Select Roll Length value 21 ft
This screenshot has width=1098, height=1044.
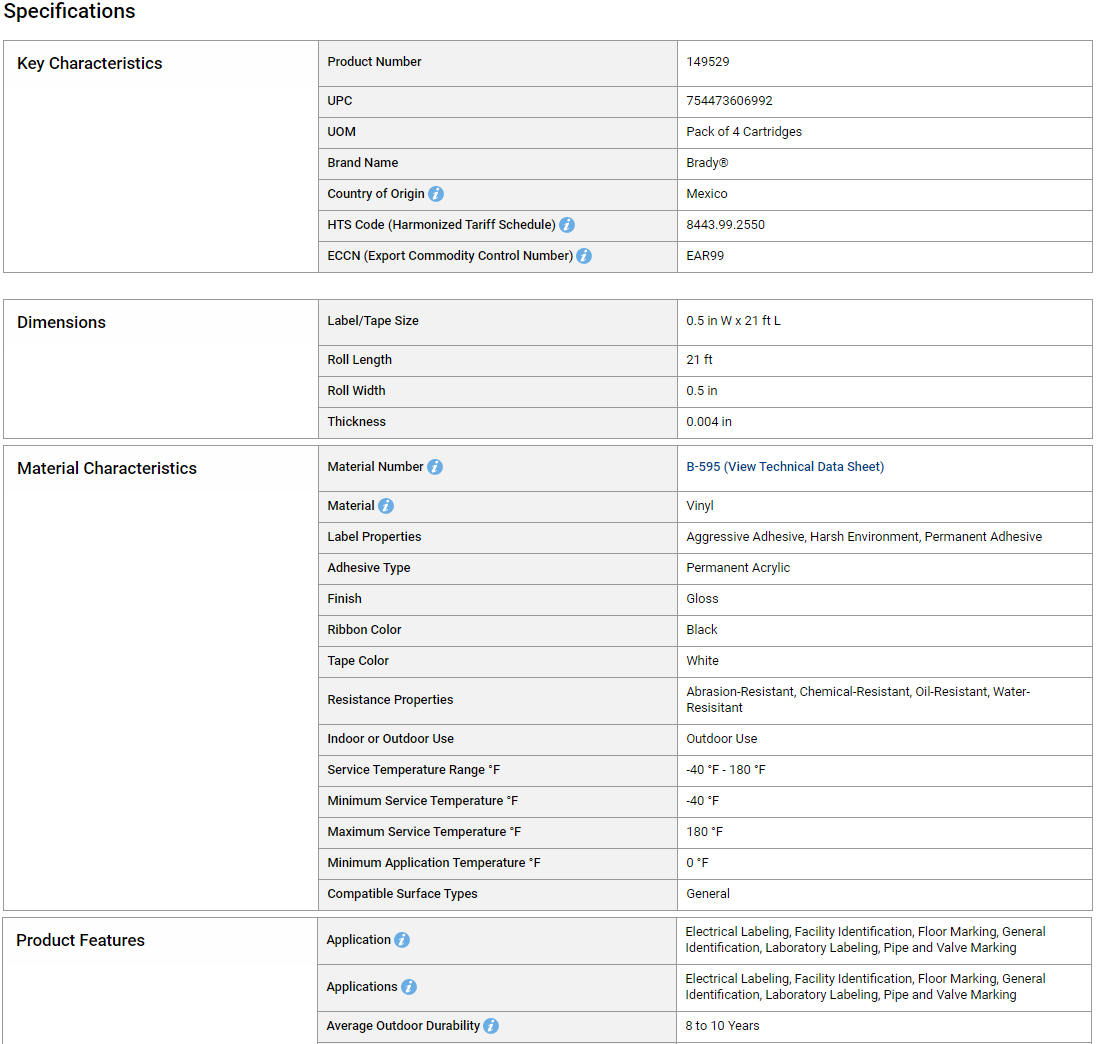pyautogui.click(x=699, y=360)
